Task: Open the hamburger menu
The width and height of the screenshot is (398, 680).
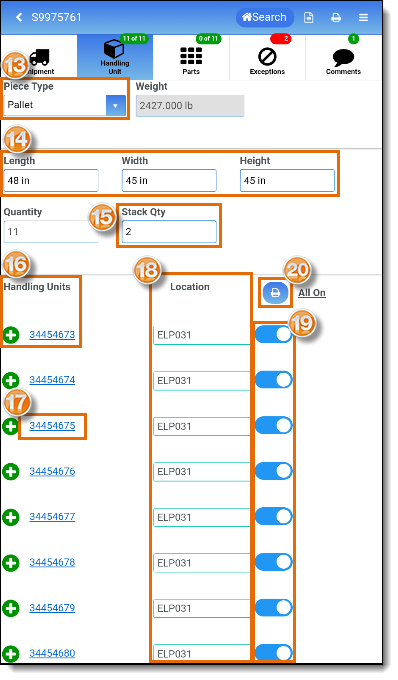Action: [x=363, y=17]
